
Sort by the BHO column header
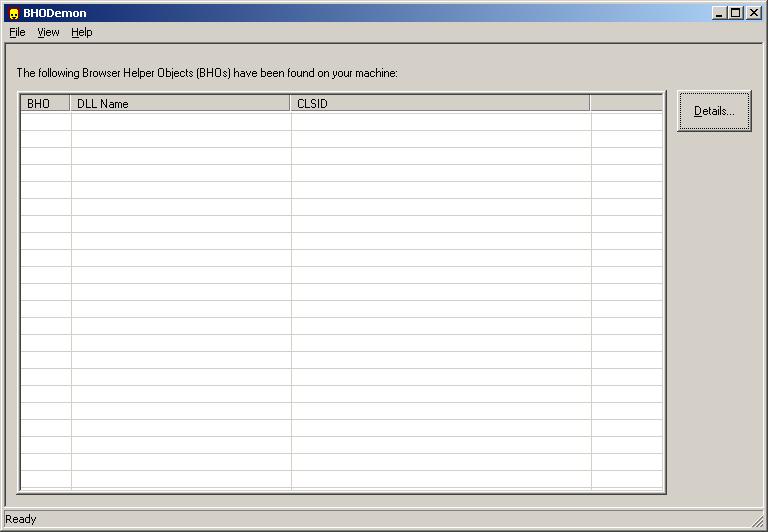tap(45, 103)
